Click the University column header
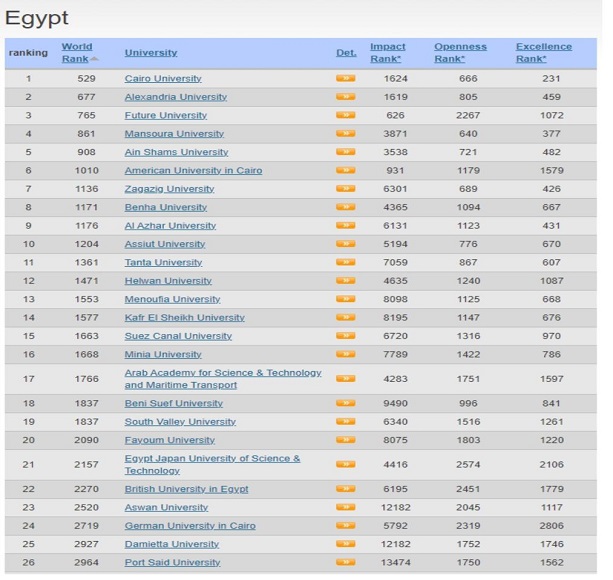This screenshot has width=613, height=580. pos(151,52)
